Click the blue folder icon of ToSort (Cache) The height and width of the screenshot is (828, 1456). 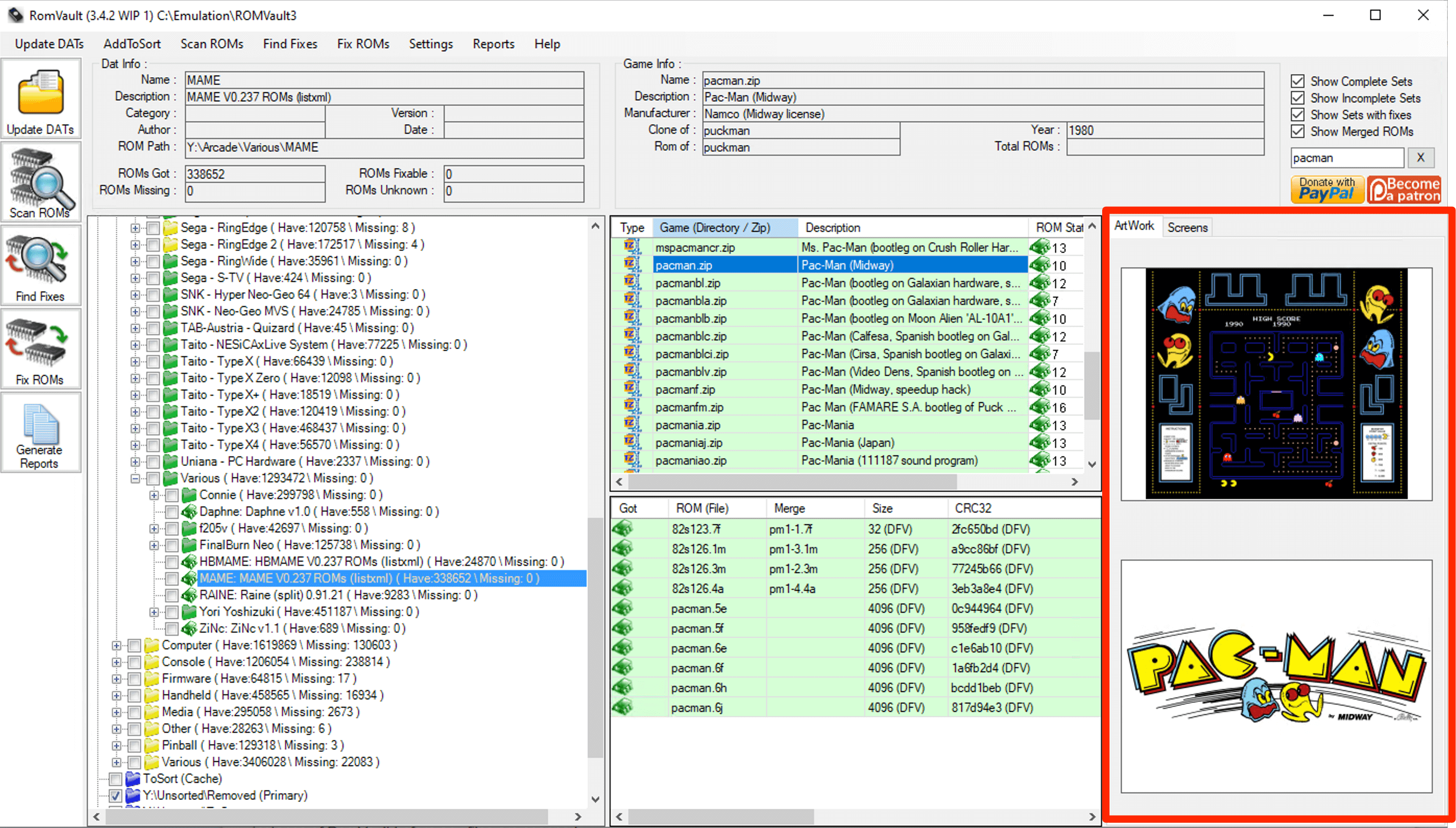click(133, 778)
